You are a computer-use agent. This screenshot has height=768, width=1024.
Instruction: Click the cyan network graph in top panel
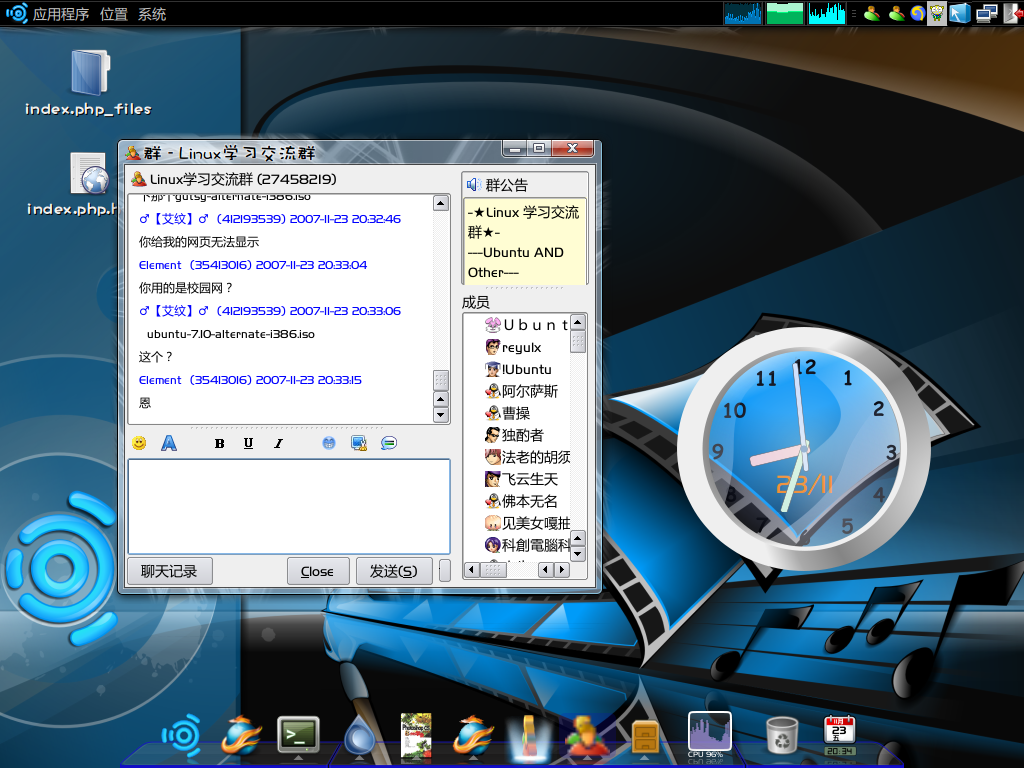click(x=826, y=13)
